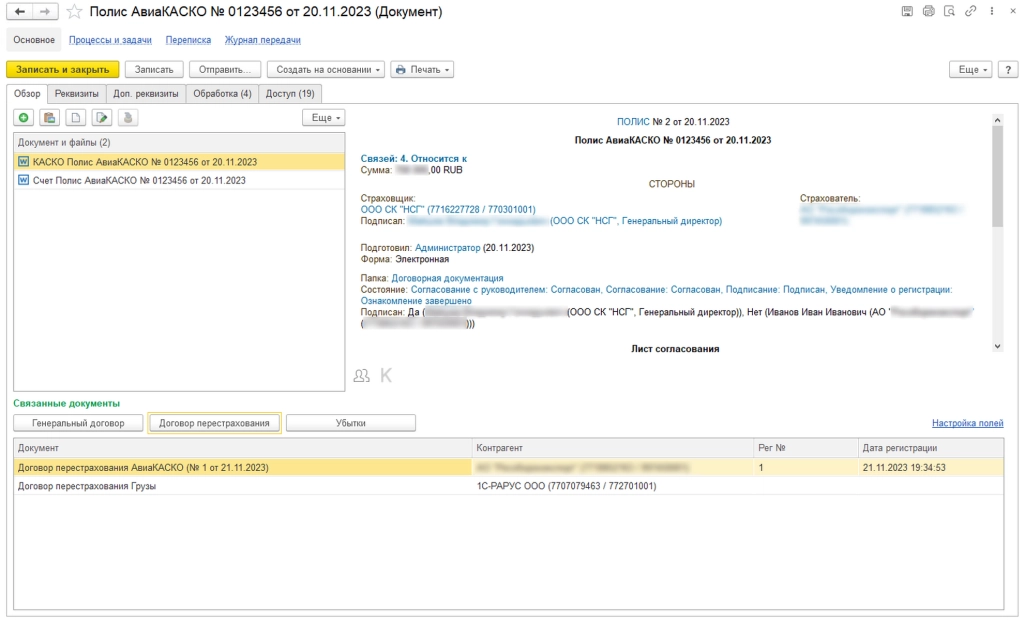Open the 'Настройка полей' link
The height and width of the screenshot is (620, 1024).
tap(967, 423)
